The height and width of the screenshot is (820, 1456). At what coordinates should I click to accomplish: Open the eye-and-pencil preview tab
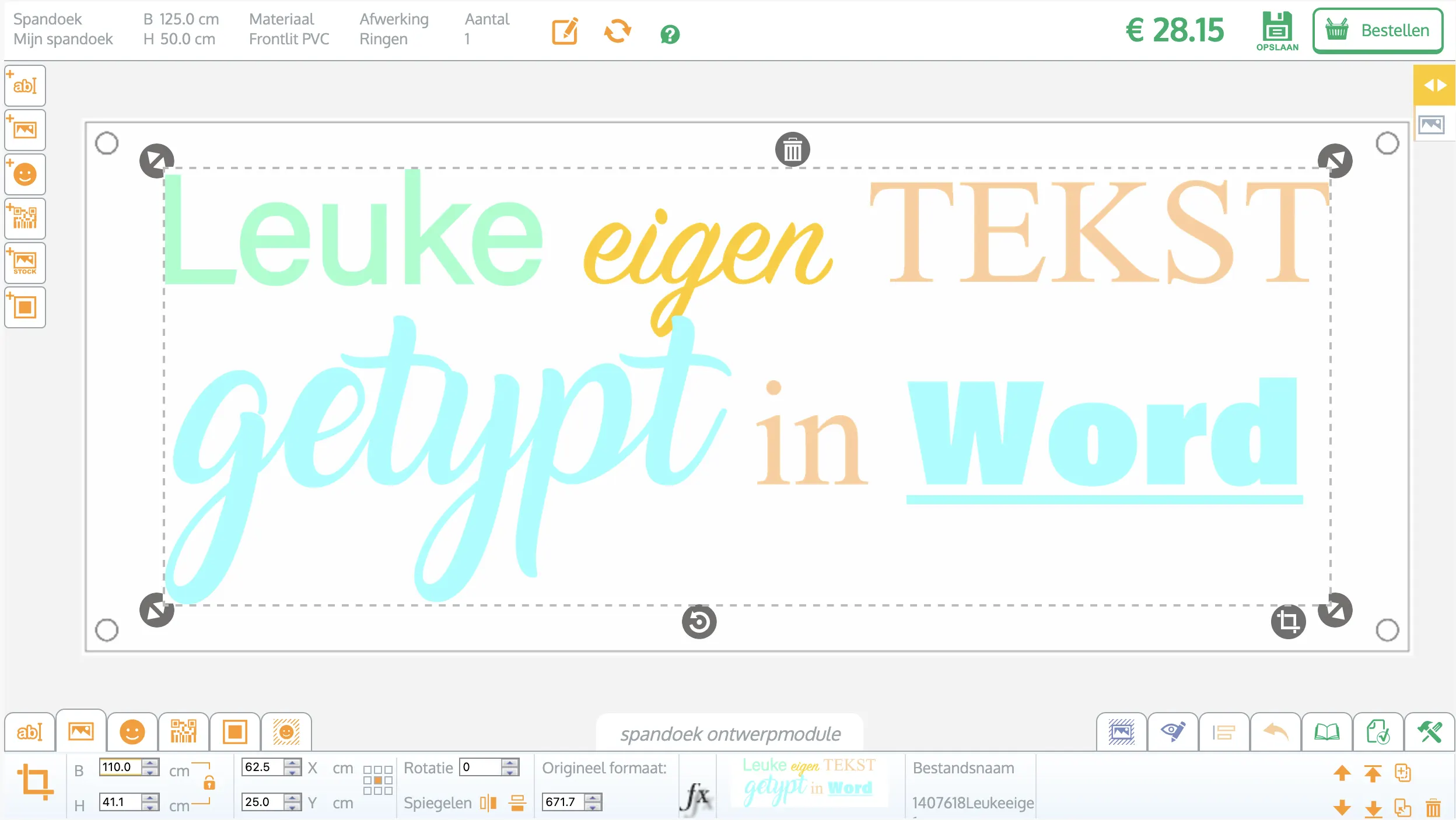click(x=1172, y=732)
